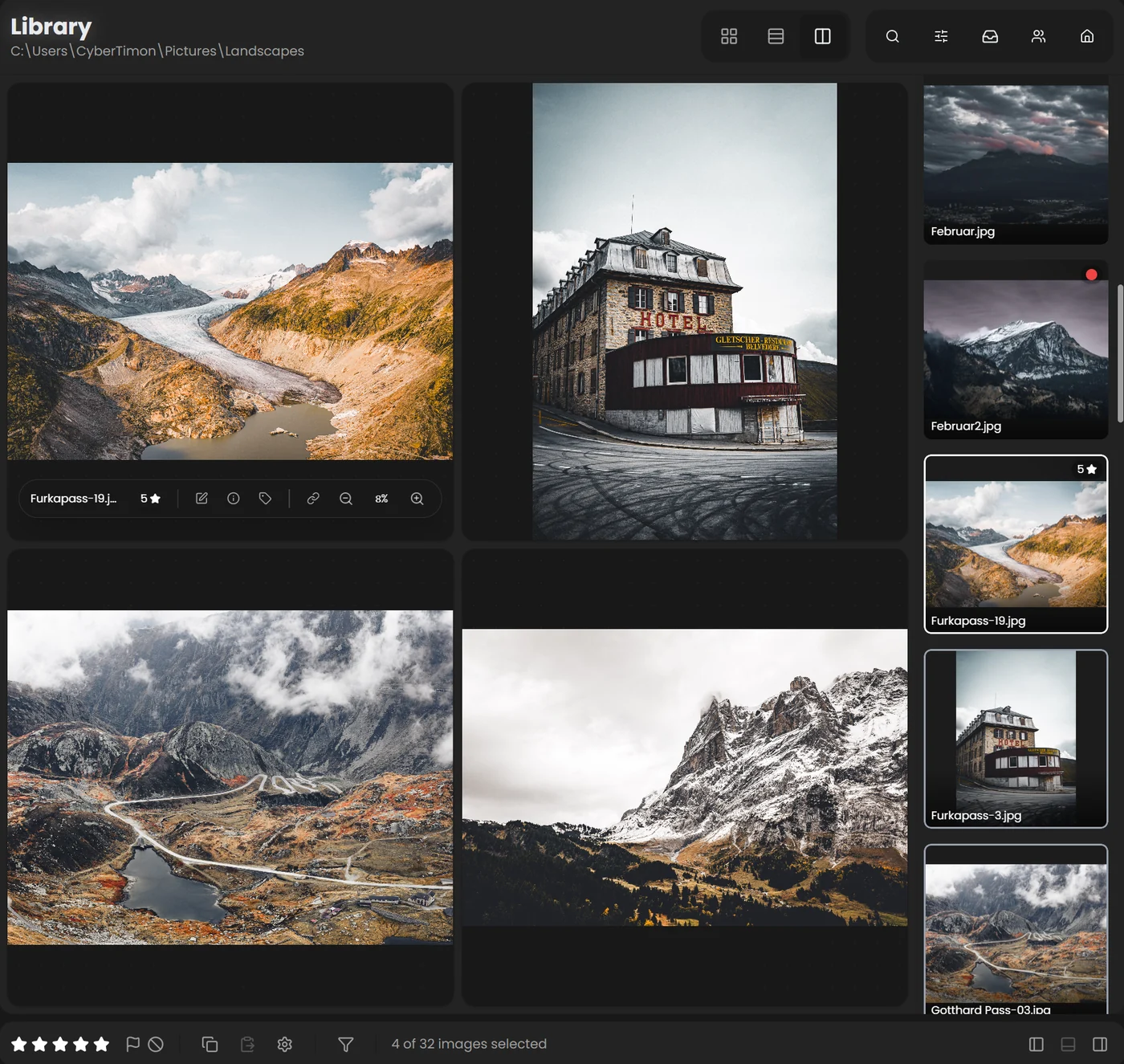Screen dimensions: 1124x1064
Task: Toggle the bottom panel visibility
Action: (x=1068, y=1044)
